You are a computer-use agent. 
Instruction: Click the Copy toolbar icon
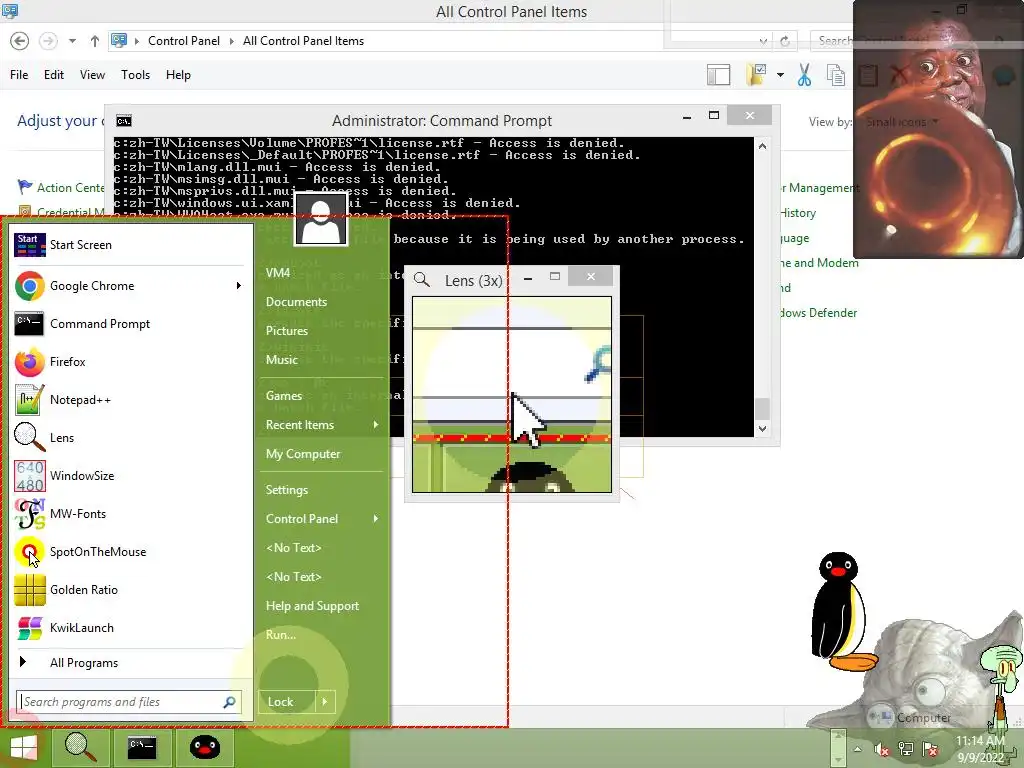(835, 75)
